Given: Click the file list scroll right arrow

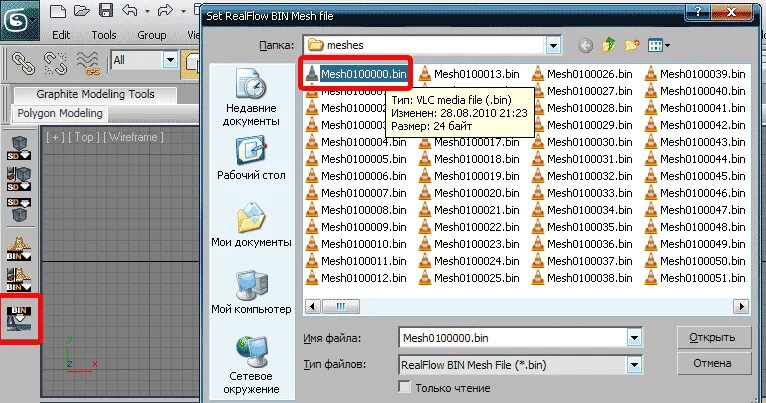Looking at the screenshot, I should 741,306.
